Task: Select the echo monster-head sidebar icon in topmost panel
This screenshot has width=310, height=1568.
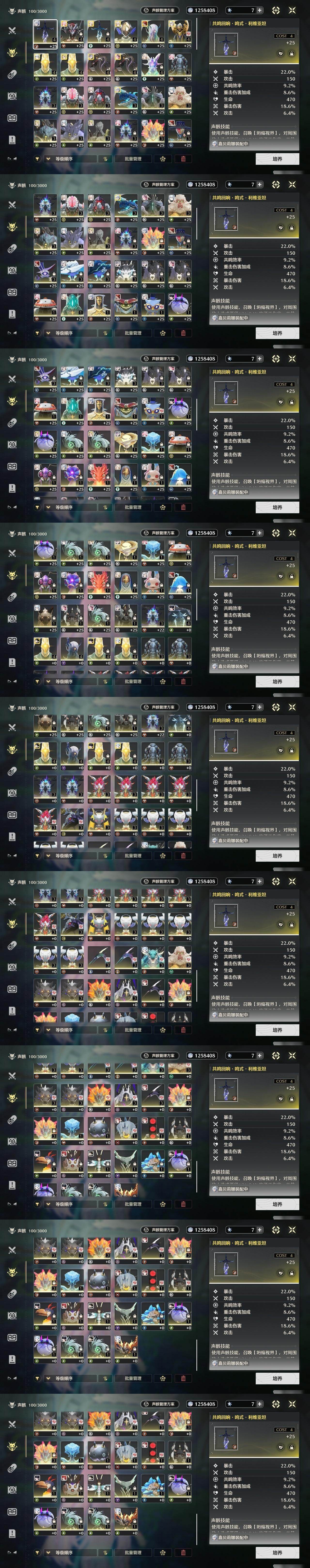Action: tap(12, 52)
